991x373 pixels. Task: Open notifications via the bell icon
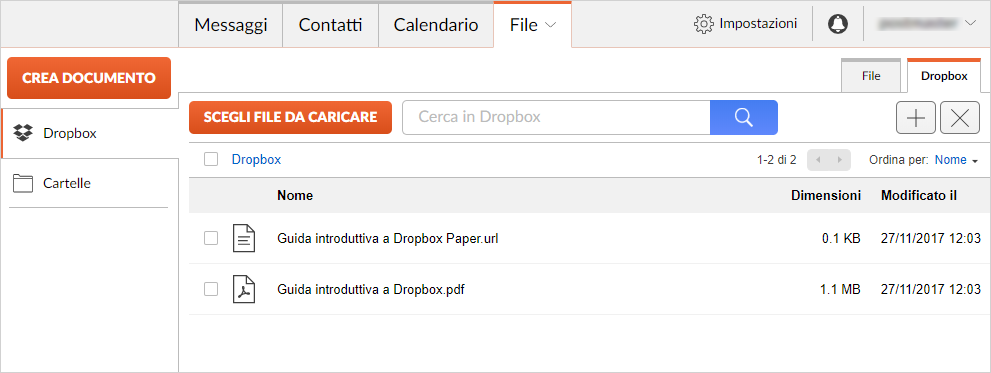(x=837, y=24)
